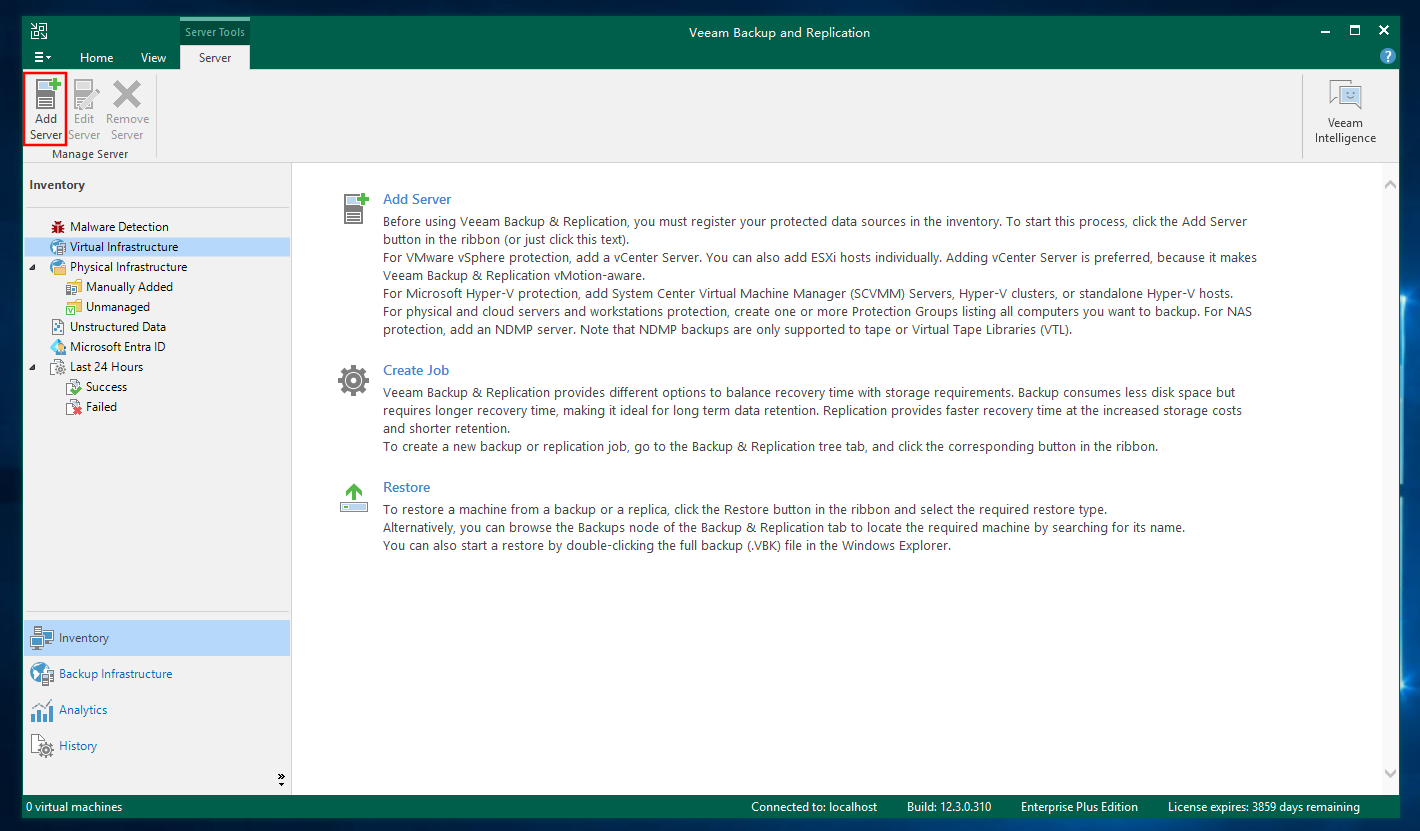This screenshot has width=1420, height=831.
Task: Switch to the View ribbon tab
Action: [x=153, y=58]
